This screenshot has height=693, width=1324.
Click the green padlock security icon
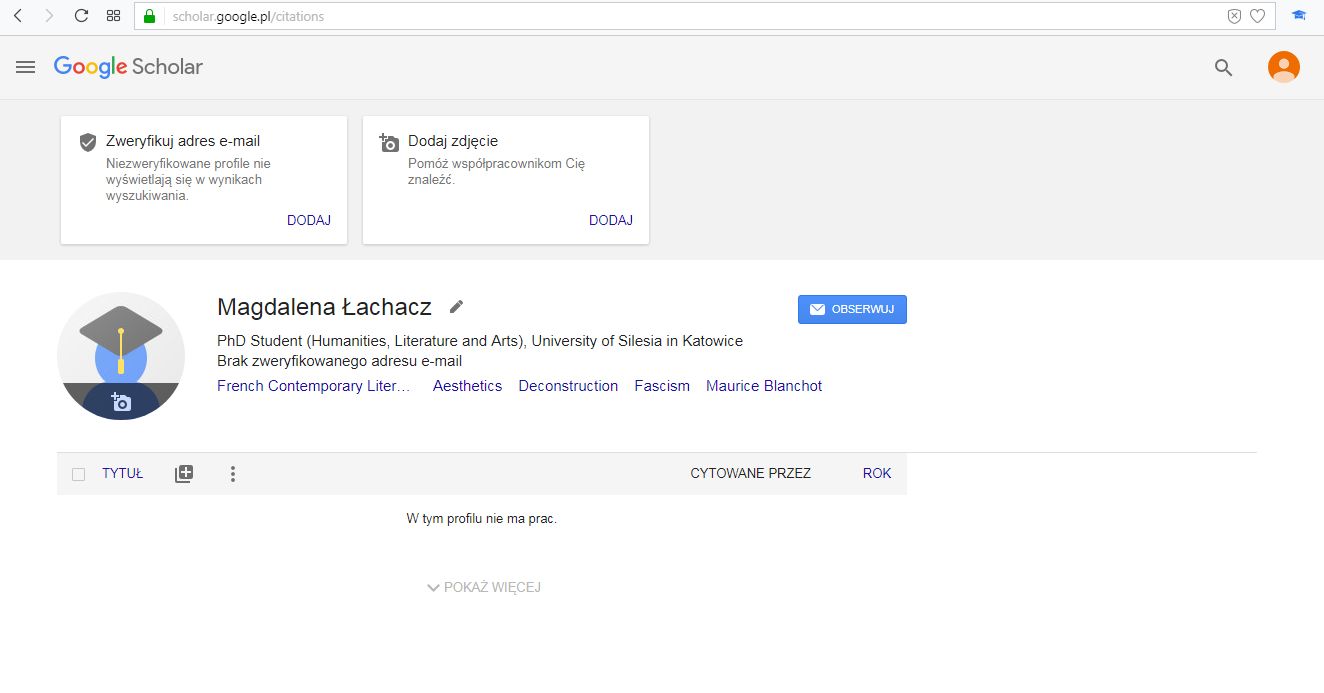point(150,16)
